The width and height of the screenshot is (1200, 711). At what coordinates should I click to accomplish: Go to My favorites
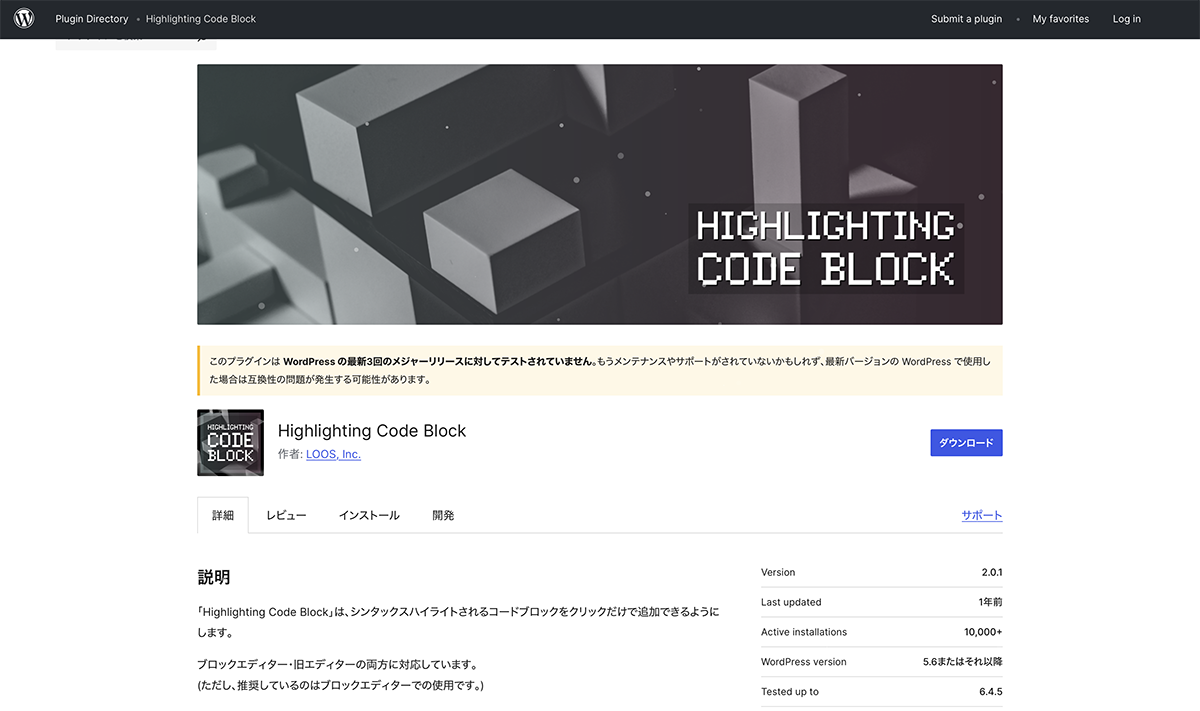click(1060, 19)
